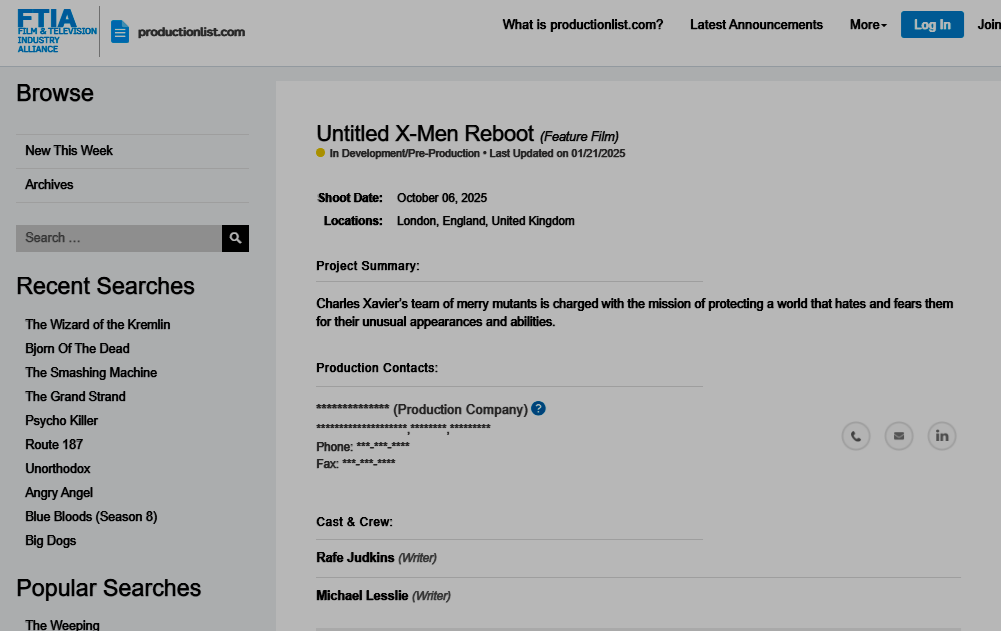Go to Latest Announcements
Viewport: 1001px width, 631px height.
756,25
